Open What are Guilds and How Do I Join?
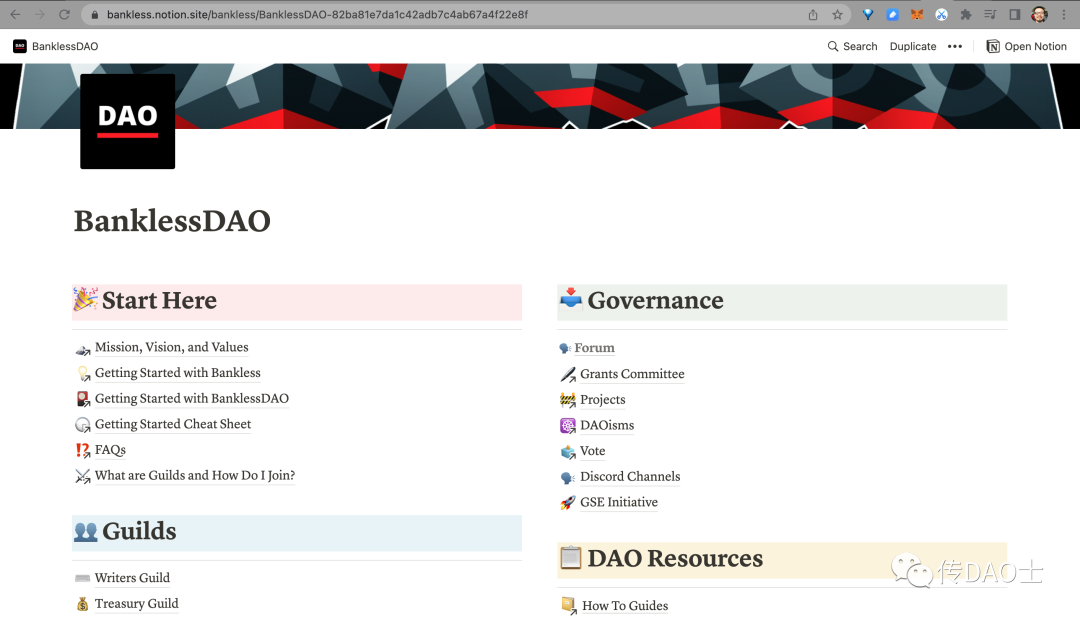The height and width of the screenshot is (620, 1080). (195, 475)
